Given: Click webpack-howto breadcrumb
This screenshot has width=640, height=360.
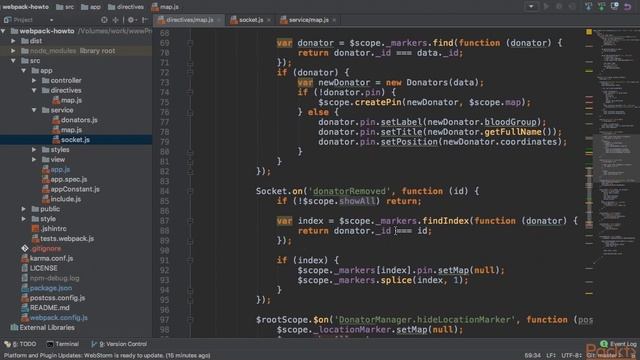Looking at the screenshot, I should pyautogui.click(x=25, y=7).
